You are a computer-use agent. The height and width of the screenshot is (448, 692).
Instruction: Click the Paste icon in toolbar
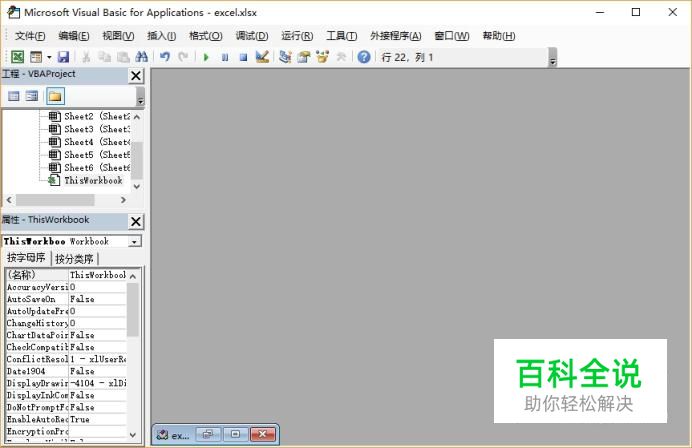tap(123, 57)
